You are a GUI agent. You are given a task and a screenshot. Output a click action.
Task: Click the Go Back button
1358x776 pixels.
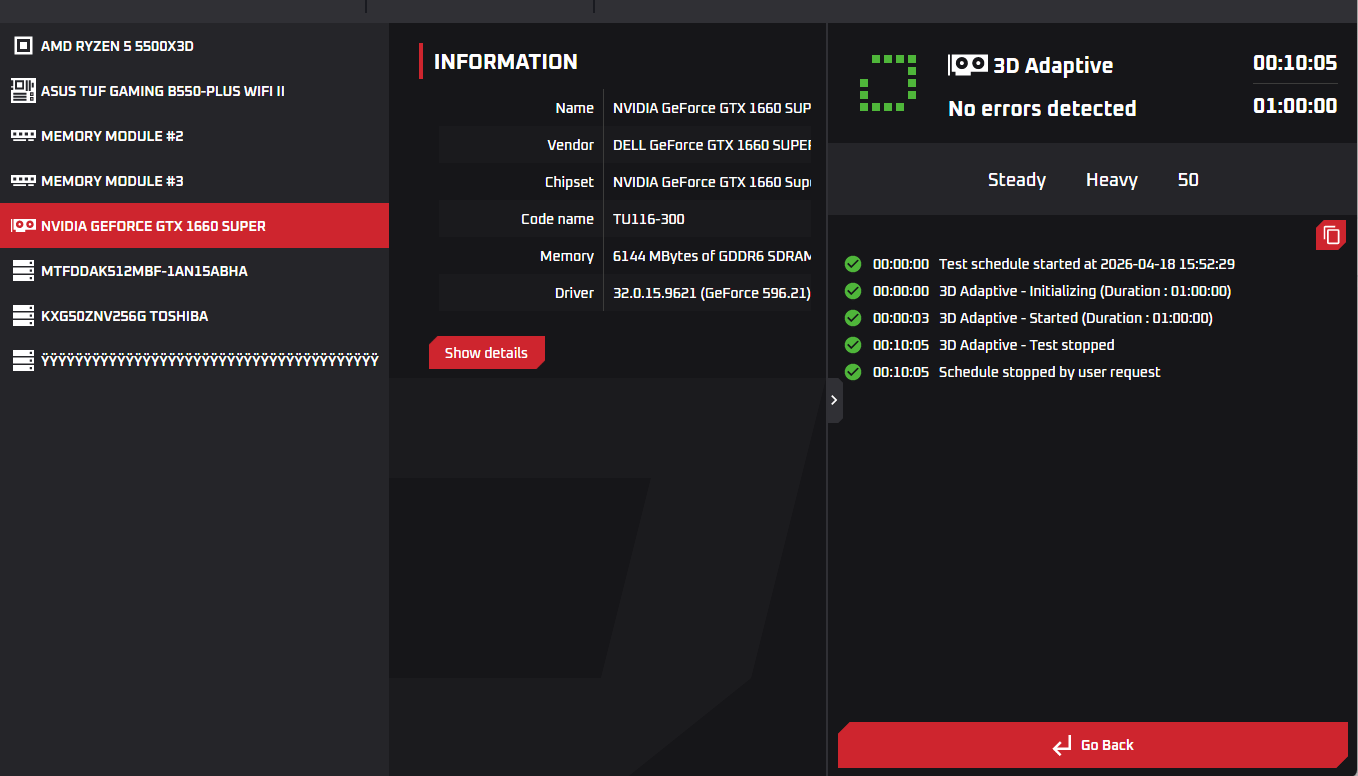[x=1093, y=745]
